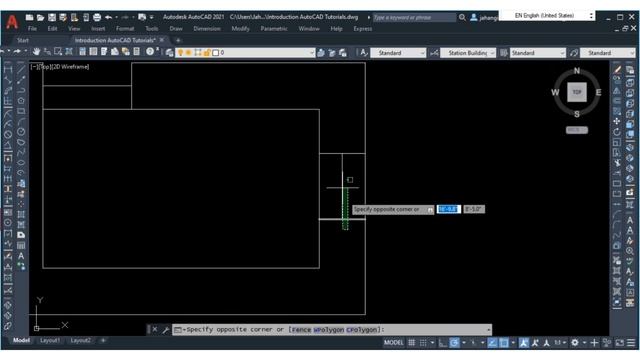Click layer 0 color swatch in layer dropdown

click(x=216, y=53)
